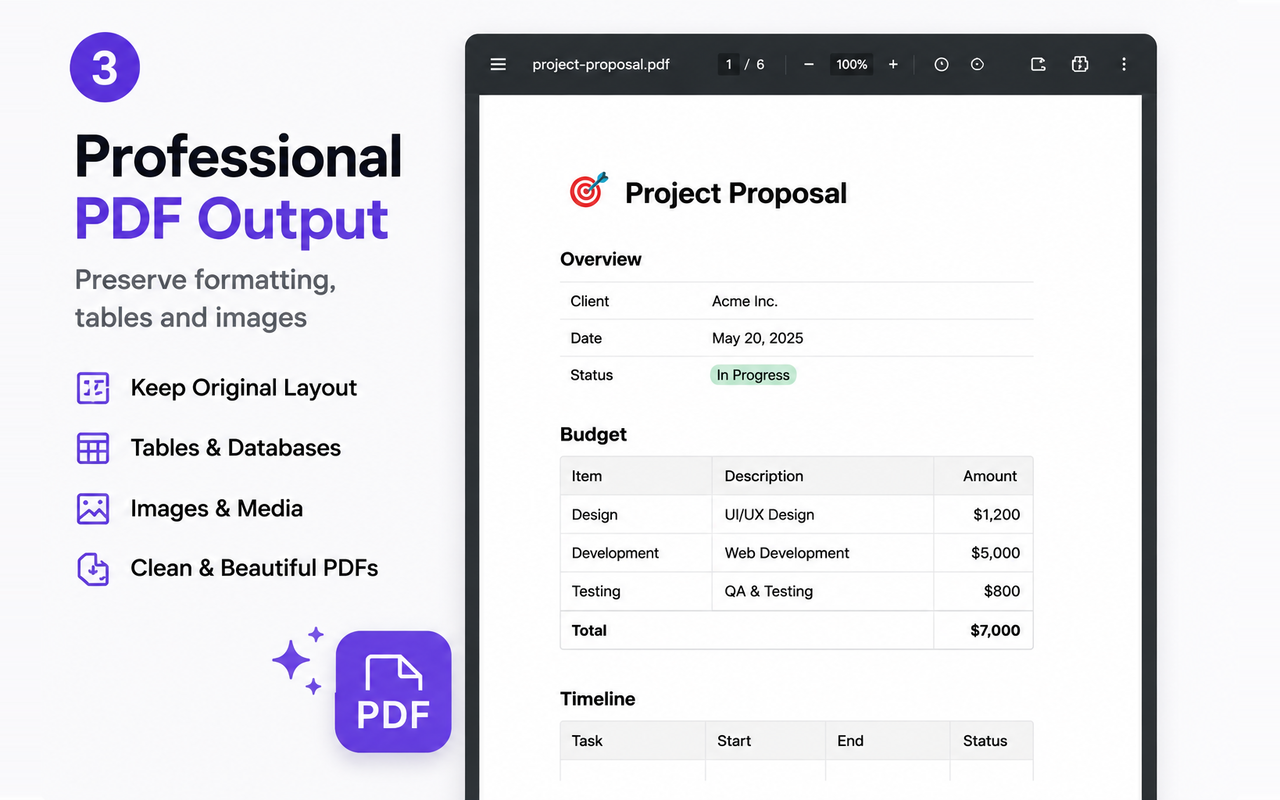1280x800 pixels.
Task: Click the In Progress status tag
Action: [x=753, y=375]
